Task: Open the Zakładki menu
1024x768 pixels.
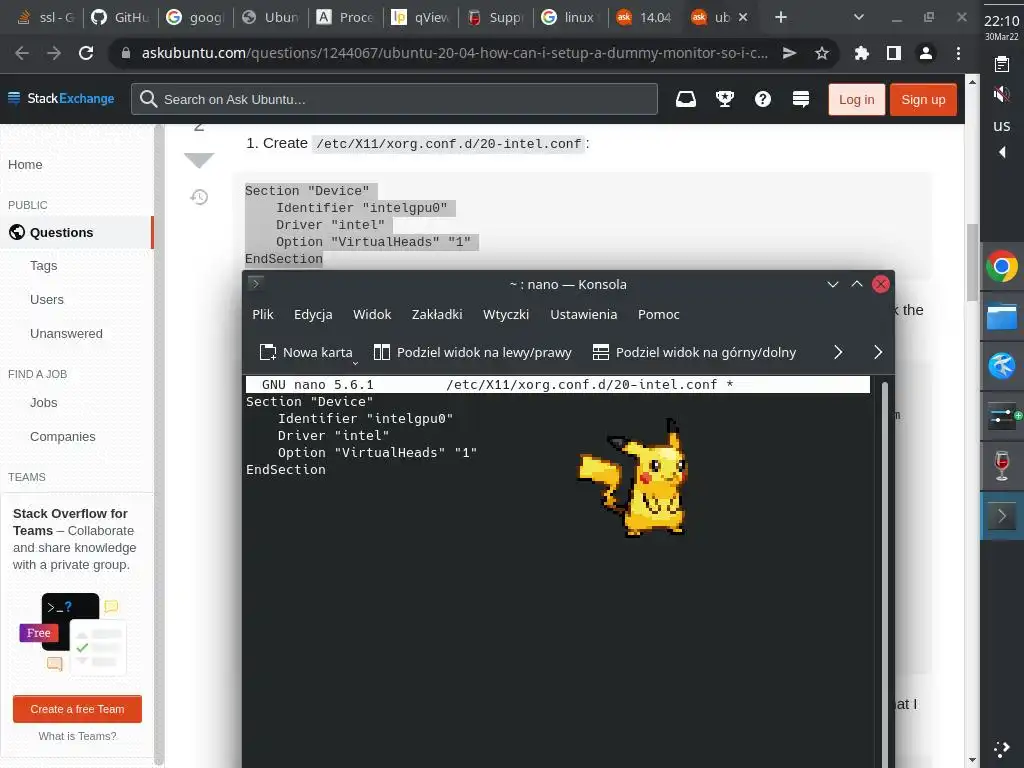Action: [437, 314]
